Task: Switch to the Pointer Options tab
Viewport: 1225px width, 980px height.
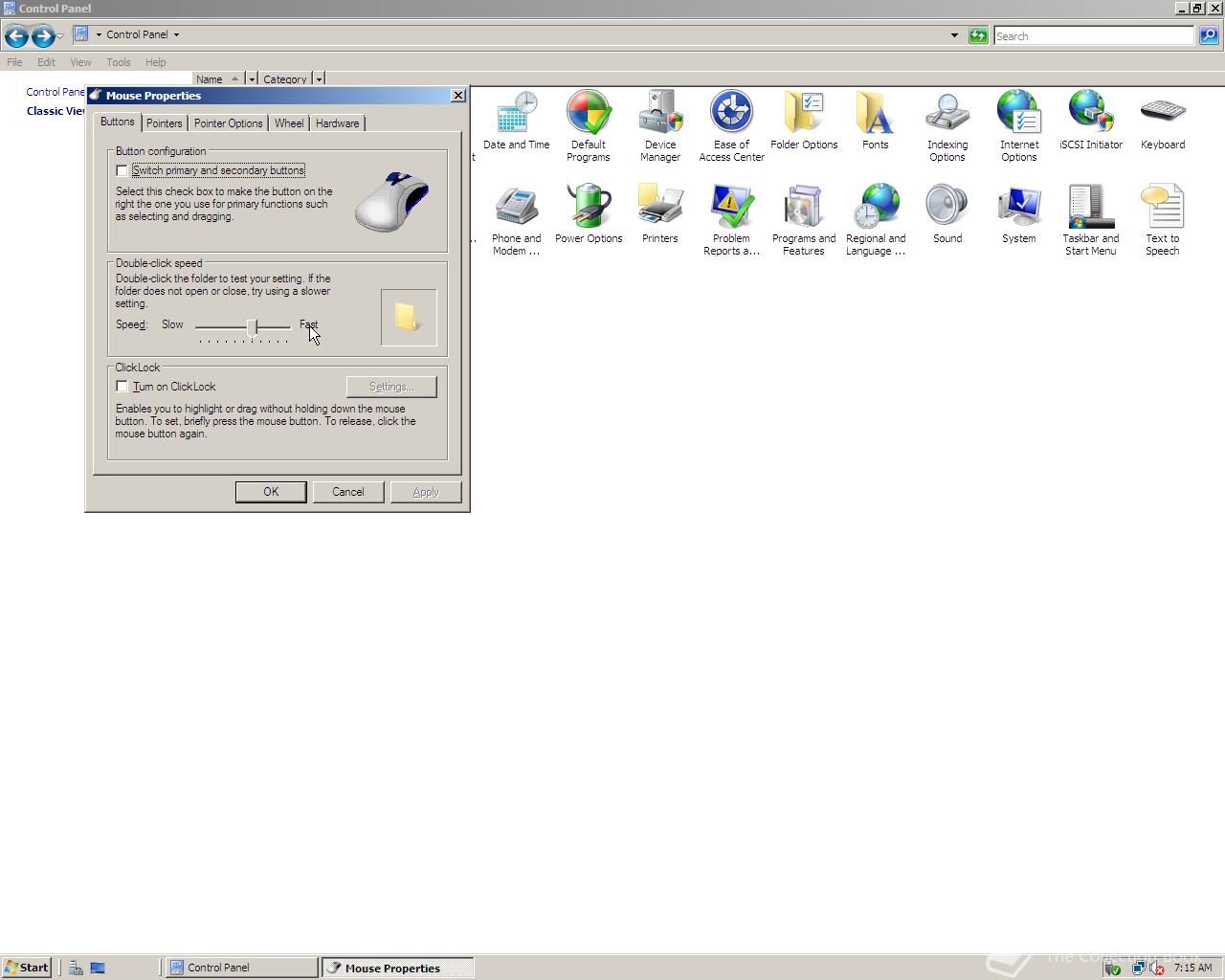Action: pos(228,123)
